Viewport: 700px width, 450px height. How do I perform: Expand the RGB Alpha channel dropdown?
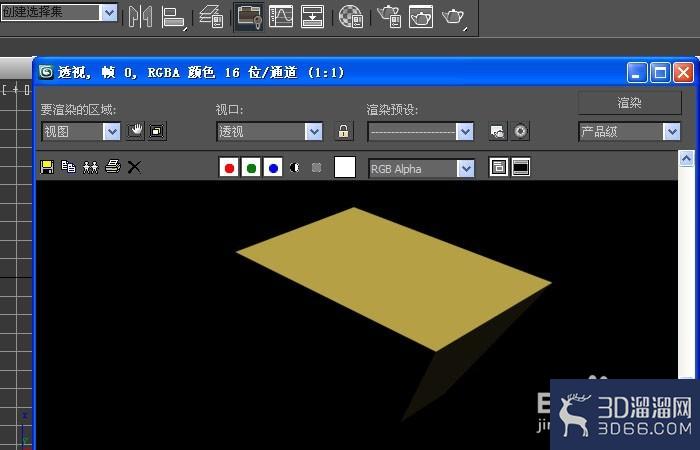coord(466,169)
